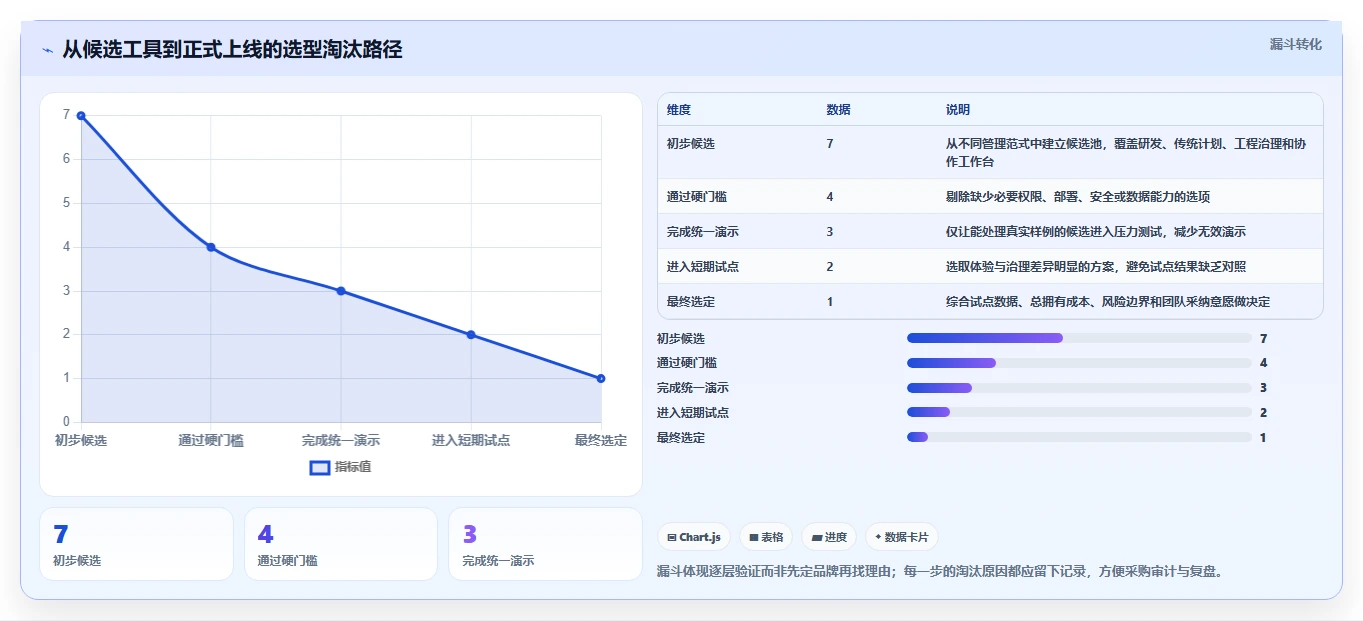
Task: Click the funnel icon beside the page title
Action: pyautogui.click(x=47, y=50)
